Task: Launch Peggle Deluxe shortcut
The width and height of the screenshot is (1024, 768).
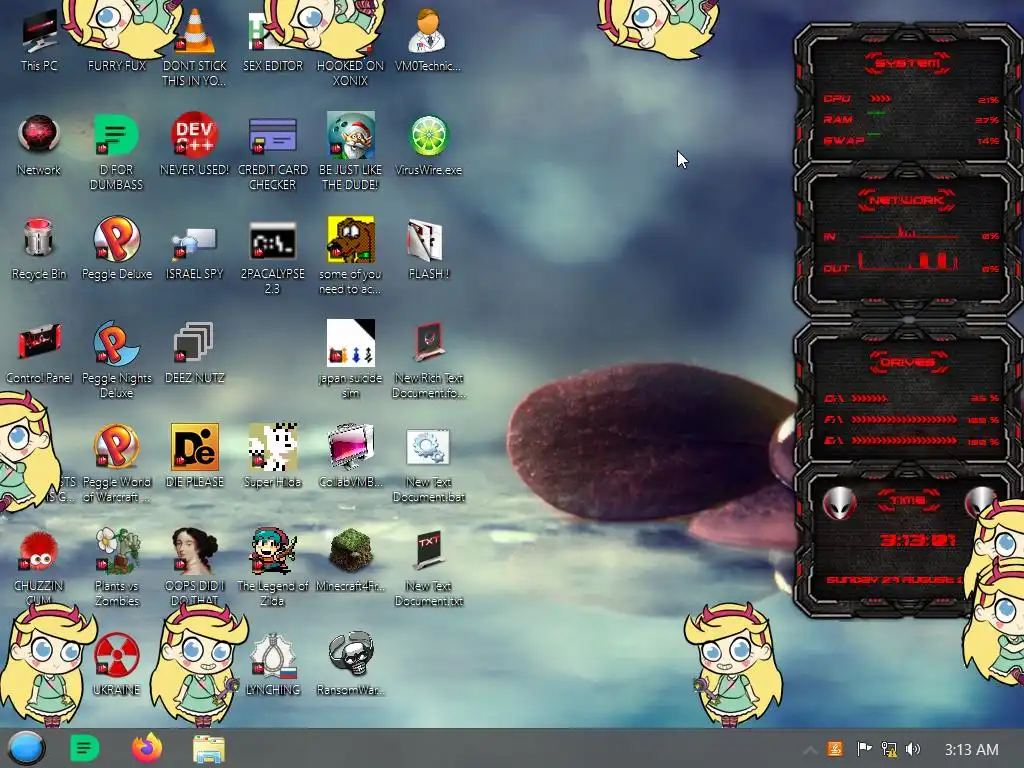Action: click(116, 249)
